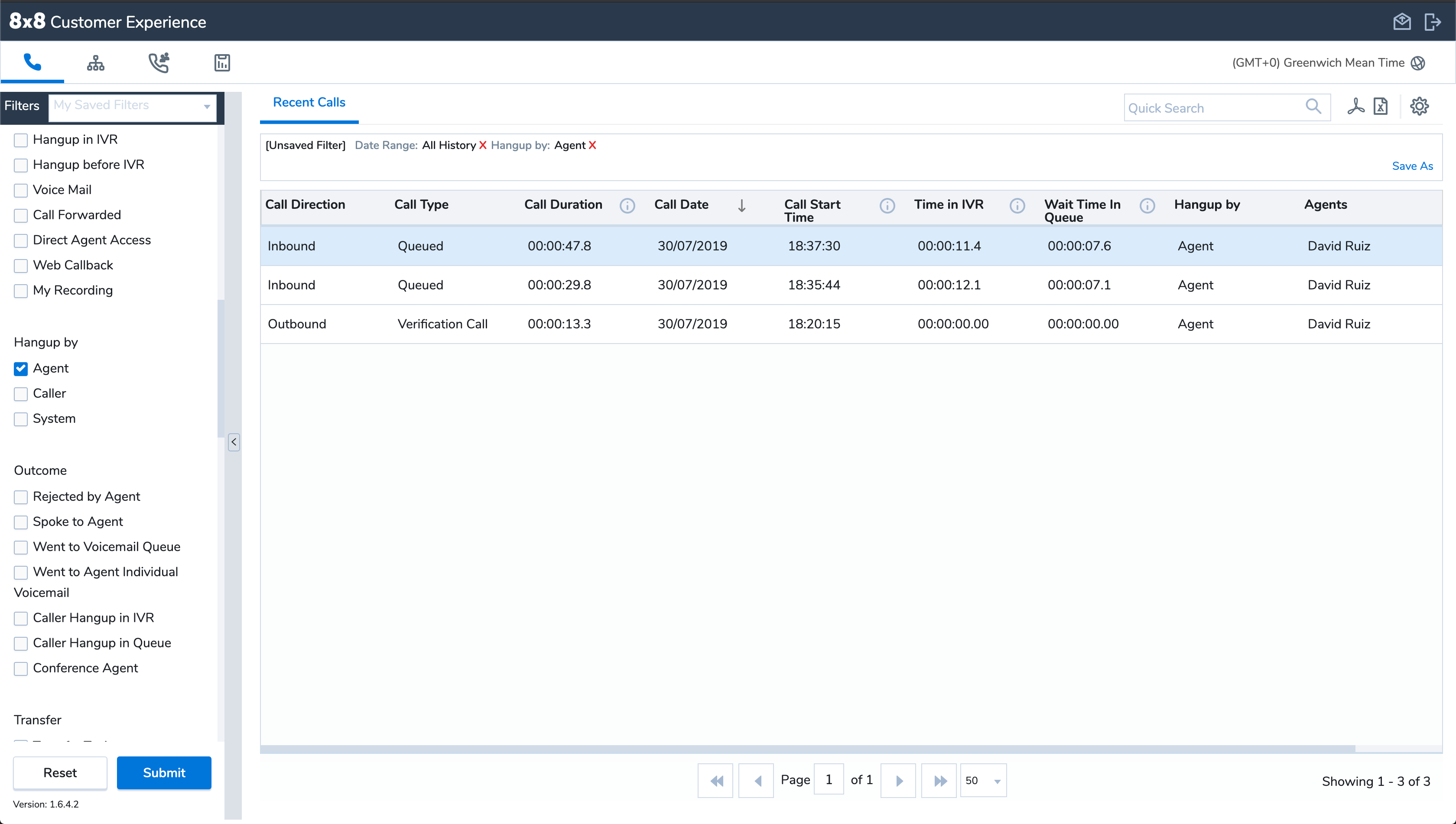Screen dimensions: 1456x824
Task: Open the hierarchy tree view icon
Action: (x=96, y=62)
